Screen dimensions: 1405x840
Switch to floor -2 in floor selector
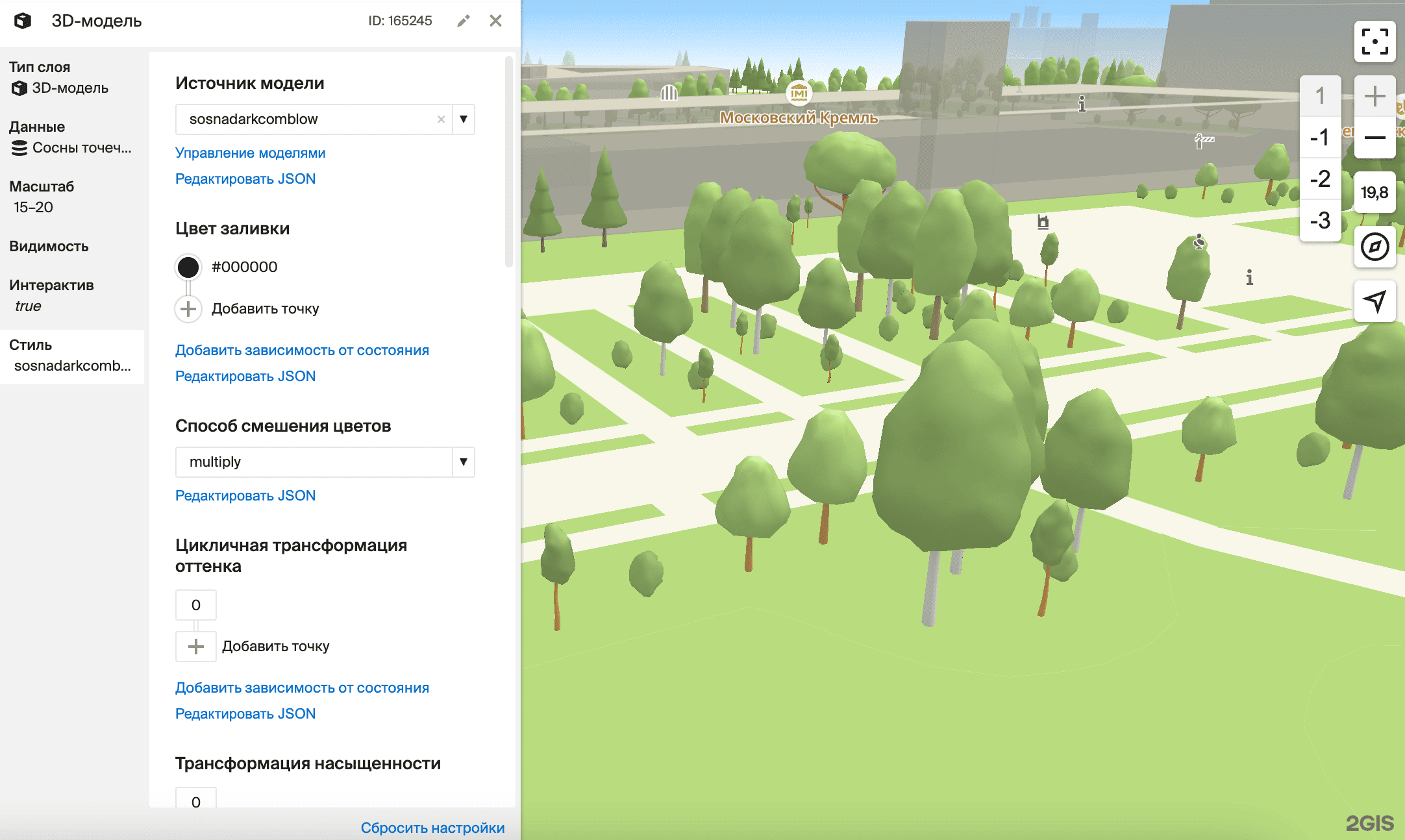pos(1320,180)
